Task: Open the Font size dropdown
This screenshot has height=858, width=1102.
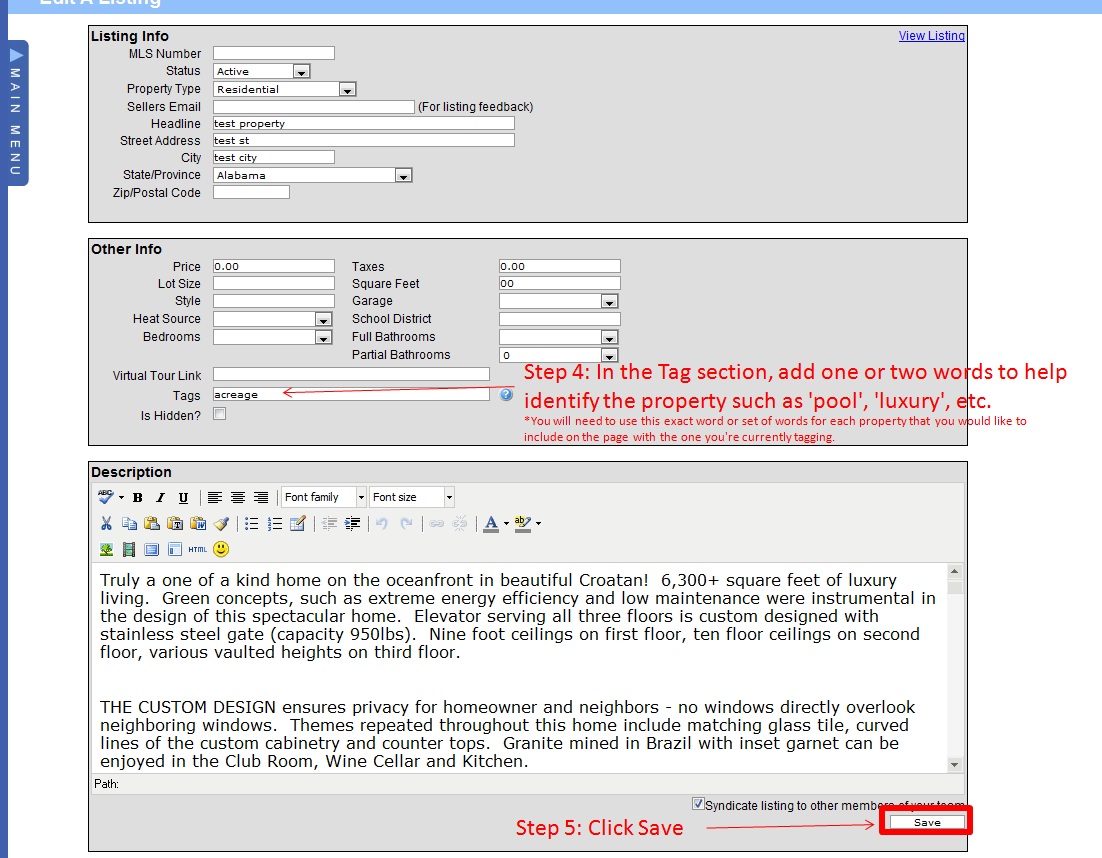Action: tap(412, 498)
